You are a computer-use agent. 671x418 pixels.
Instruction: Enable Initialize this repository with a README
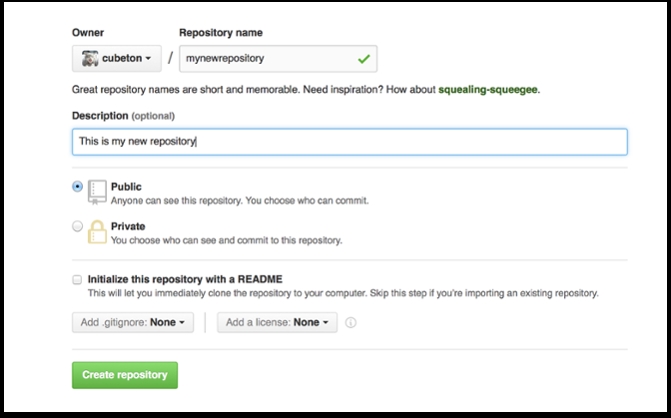click(77, 280)
